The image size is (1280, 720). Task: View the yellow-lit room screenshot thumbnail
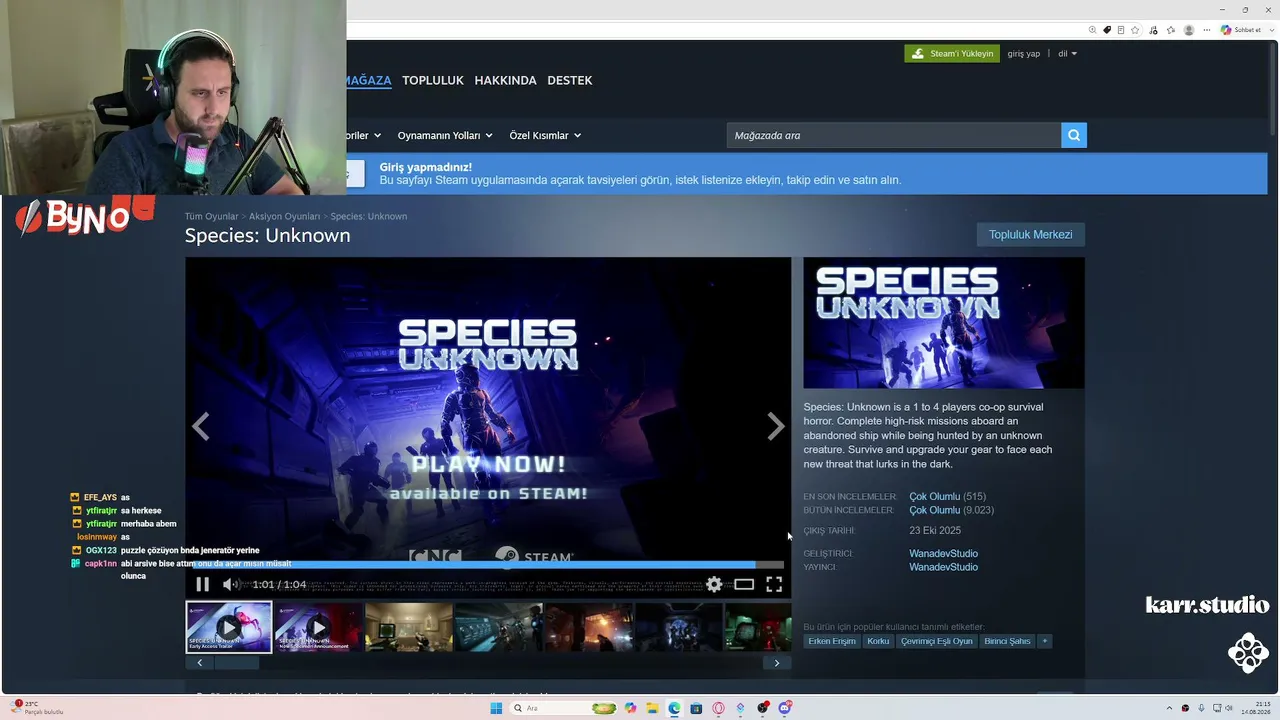[409, 627]
